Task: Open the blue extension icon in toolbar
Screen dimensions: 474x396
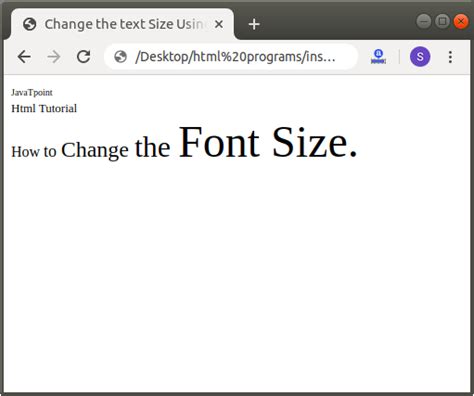Action: (x=378, y=57)
